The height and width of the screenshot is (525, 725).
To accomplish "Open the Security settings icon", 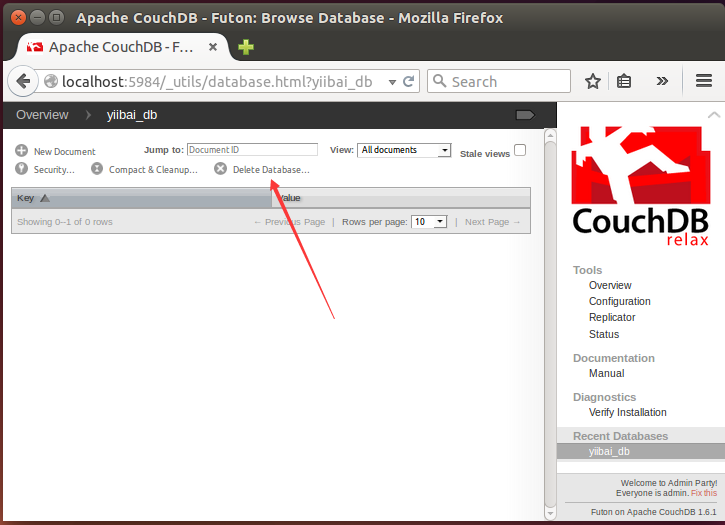I will pyautogui.click(x=21, y=169).
